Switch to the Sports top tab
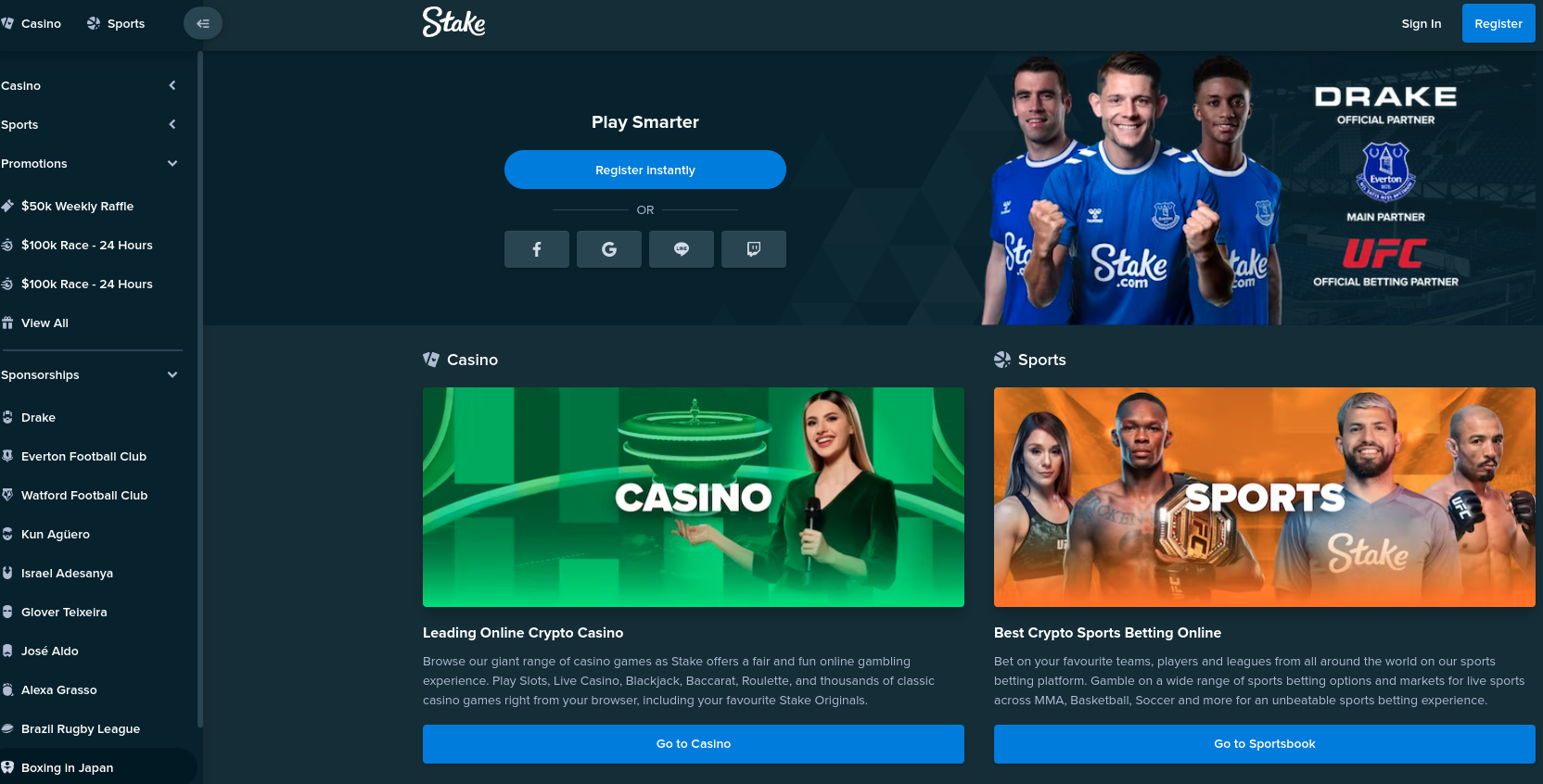1543x784 pixels. 116,23
